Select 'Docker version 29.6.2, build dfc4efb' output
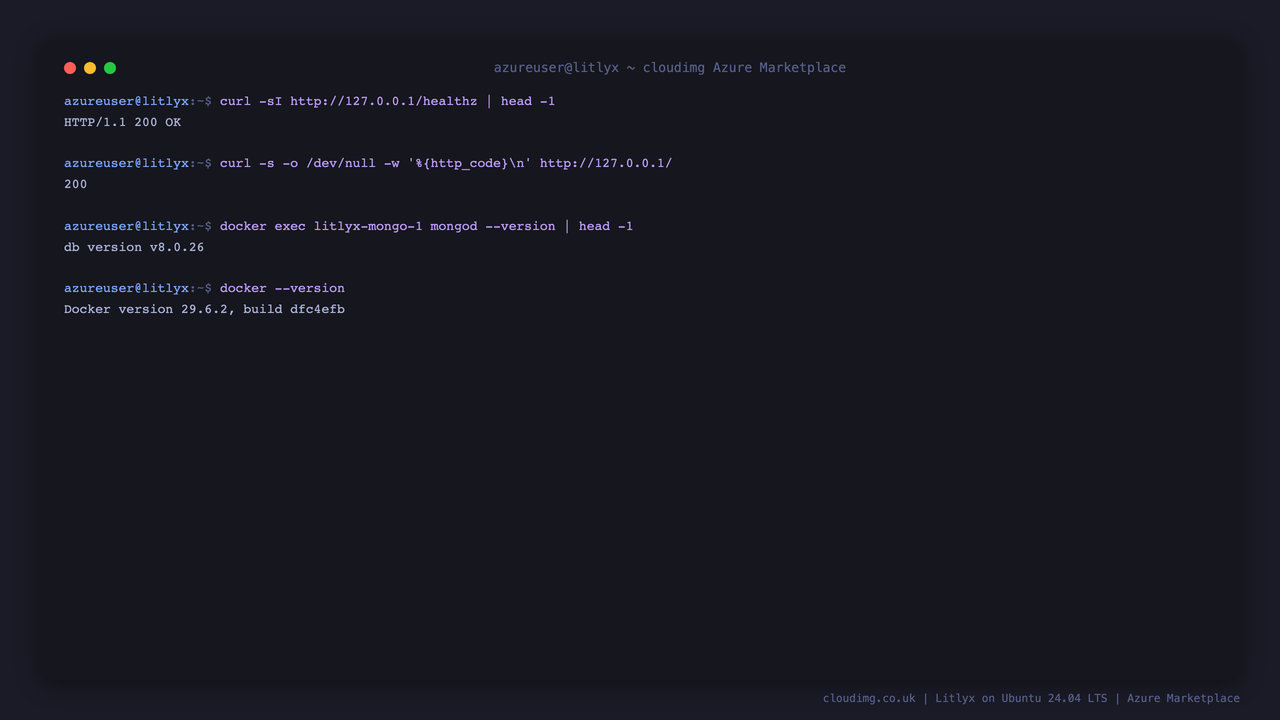1280x720 pixels. (204, 309)
